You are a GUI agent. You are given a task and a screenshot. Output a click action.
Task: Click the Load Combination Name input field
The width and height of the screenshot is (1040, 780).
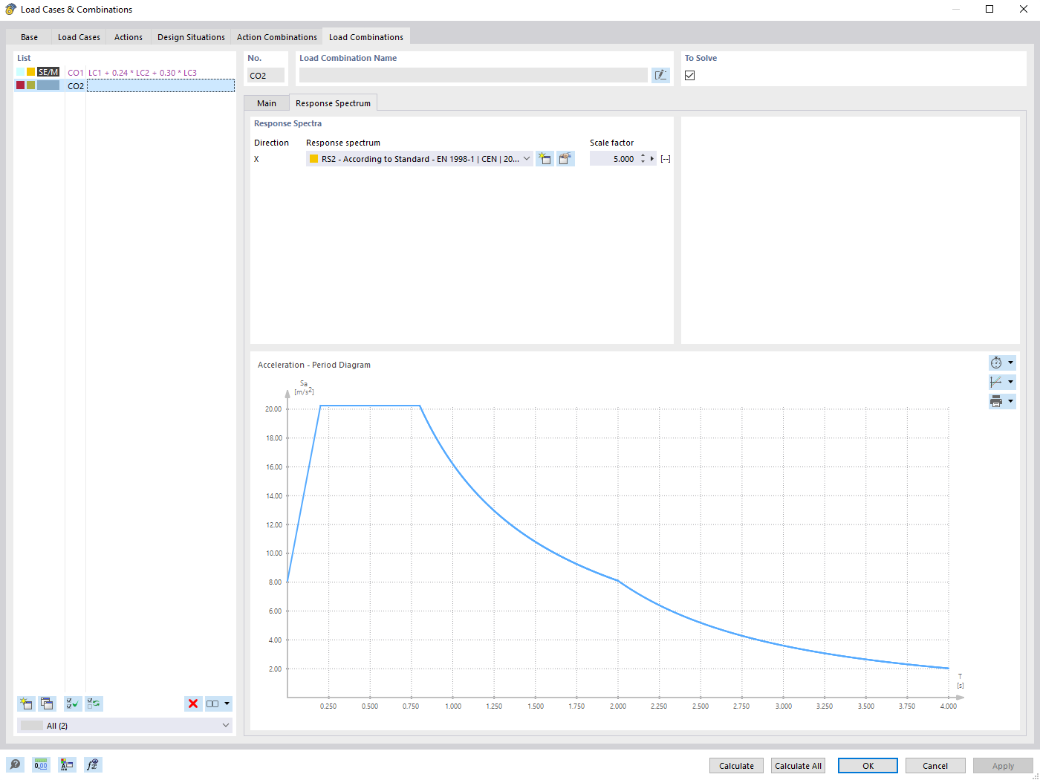tap(473, 76)
